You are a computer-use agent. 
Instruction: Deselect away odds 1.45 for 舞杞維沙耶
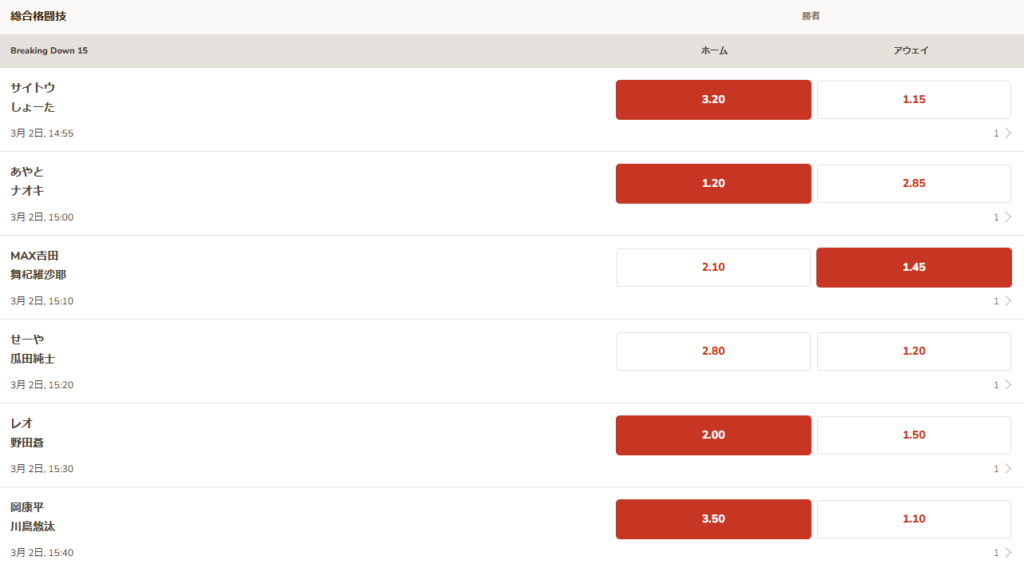[914, 267]
